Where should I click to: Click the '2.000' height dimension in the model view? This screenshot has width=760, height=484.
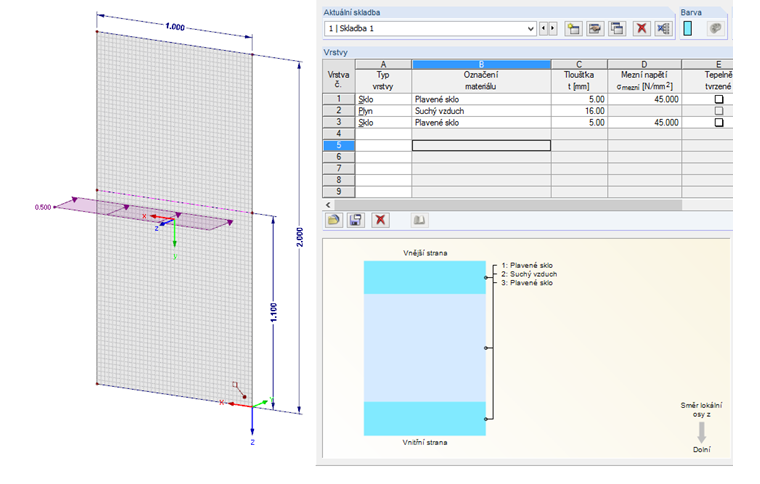click(300, 237)
